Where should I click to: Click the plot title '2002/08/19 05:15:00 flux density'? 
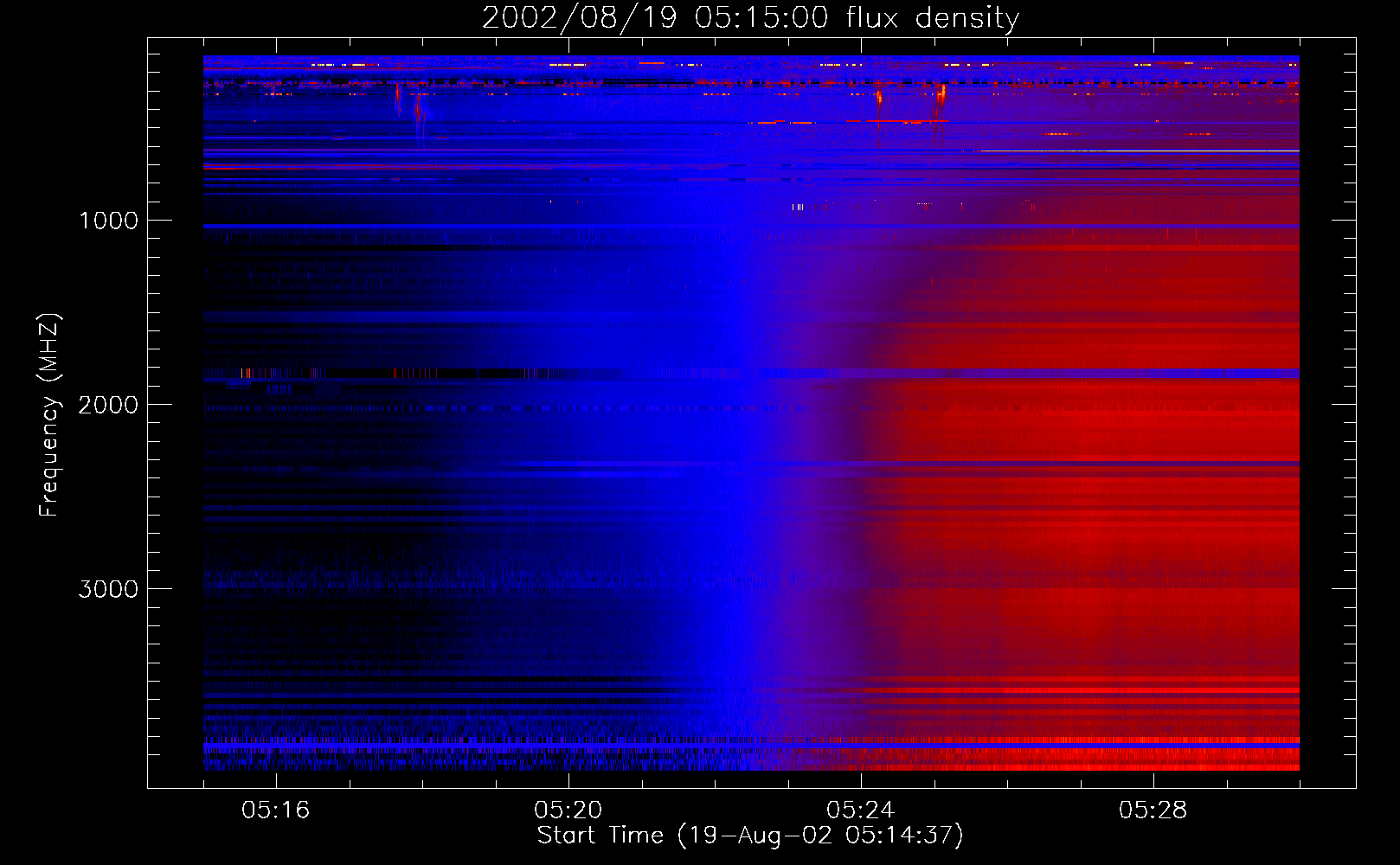(x=750, y=18)
